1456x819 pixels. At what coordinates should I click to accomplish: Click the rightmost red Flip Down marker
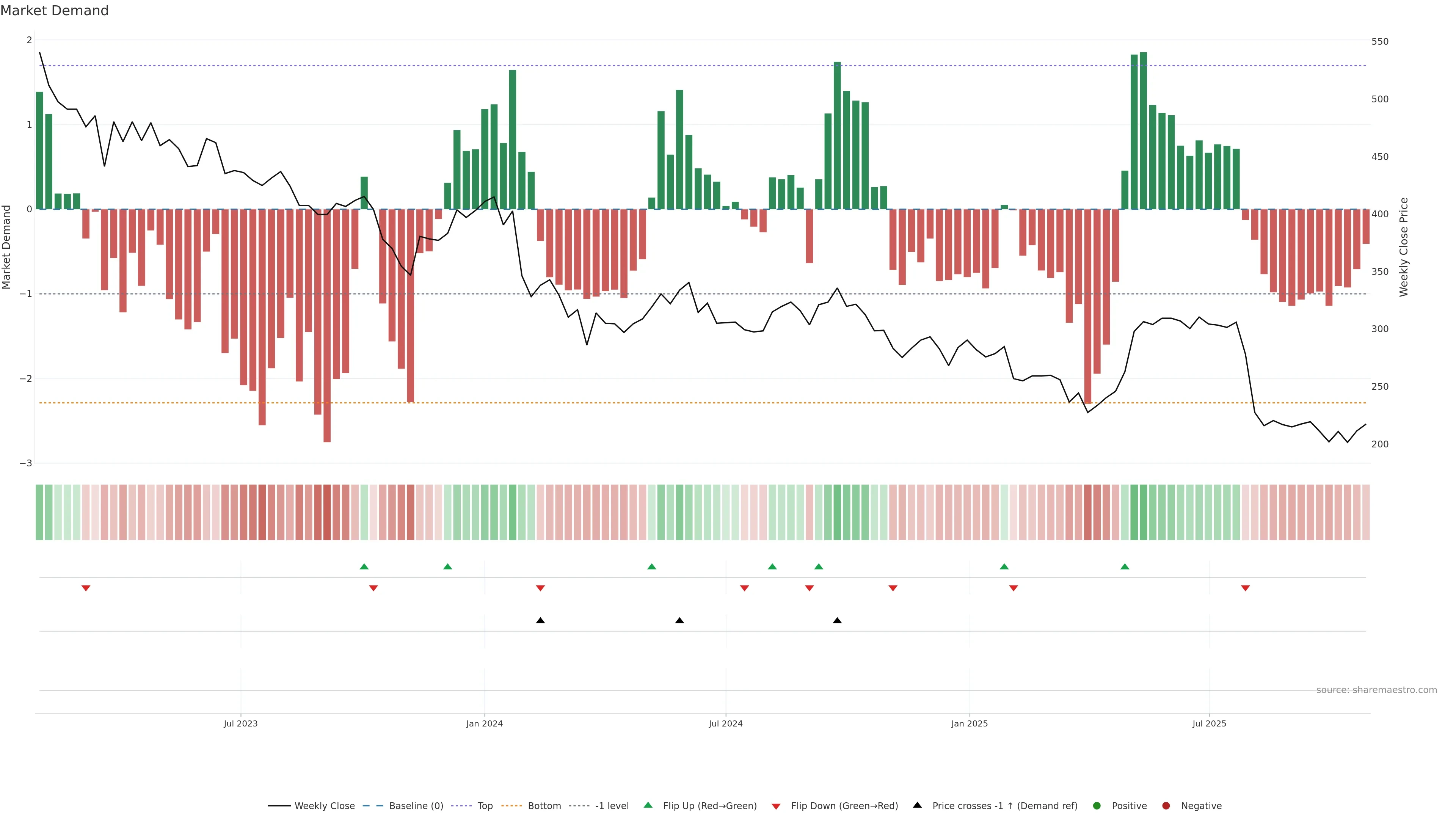1245,588
